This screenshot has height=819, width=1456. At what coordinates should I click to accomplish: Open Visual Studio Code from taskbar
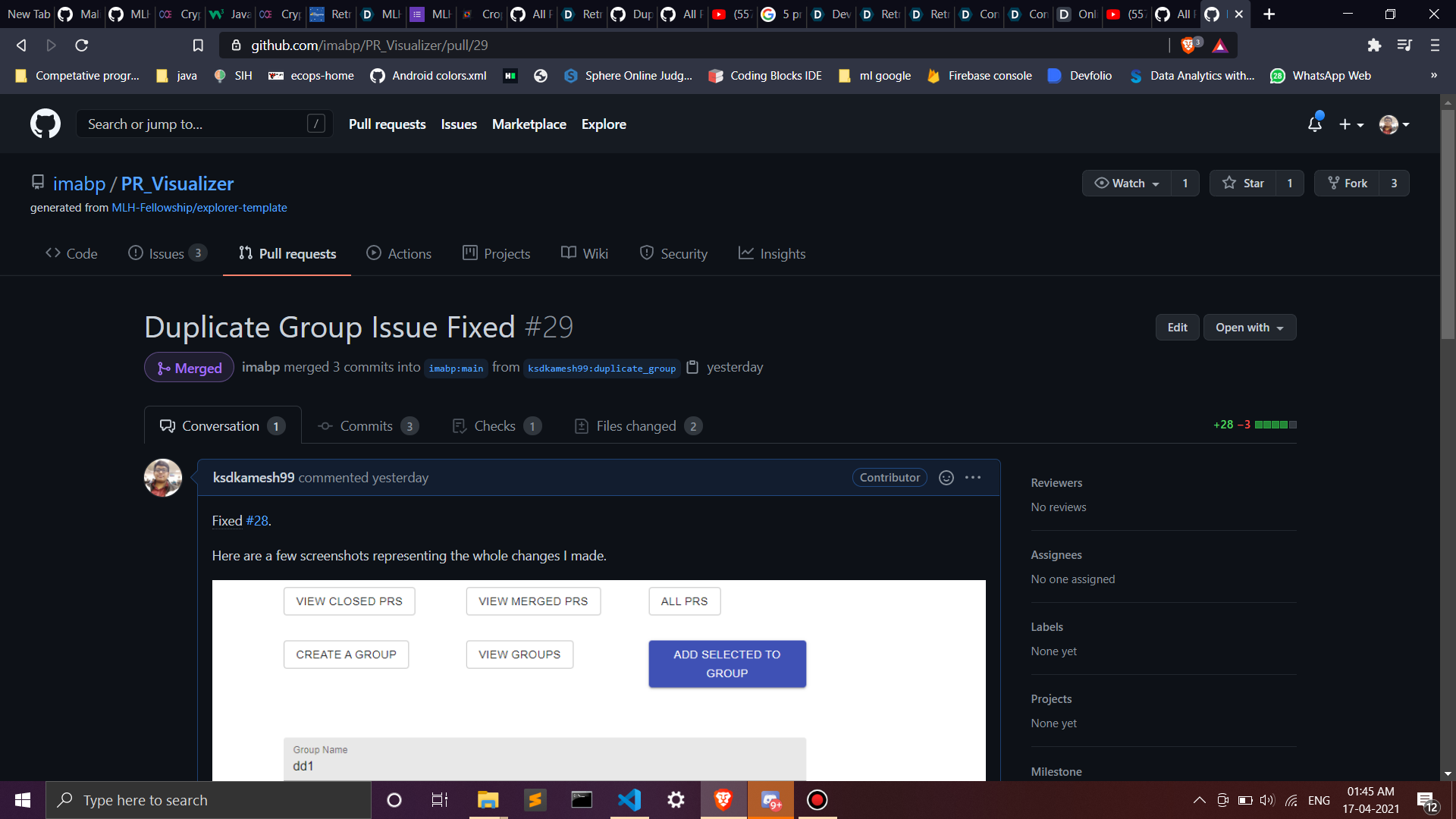629,800
